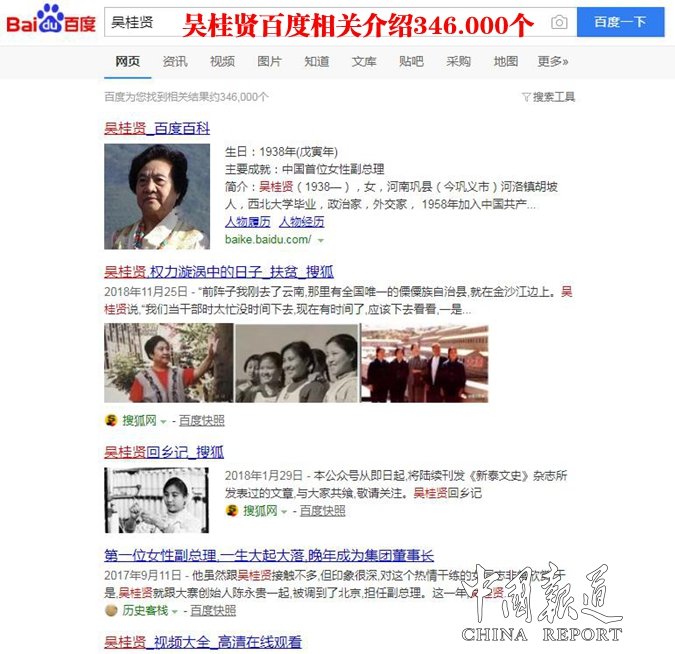Viewport: 675px width, 654px height.
Task: Click 搜狐网 favicon under 回乡记 result
Action: 232,511
